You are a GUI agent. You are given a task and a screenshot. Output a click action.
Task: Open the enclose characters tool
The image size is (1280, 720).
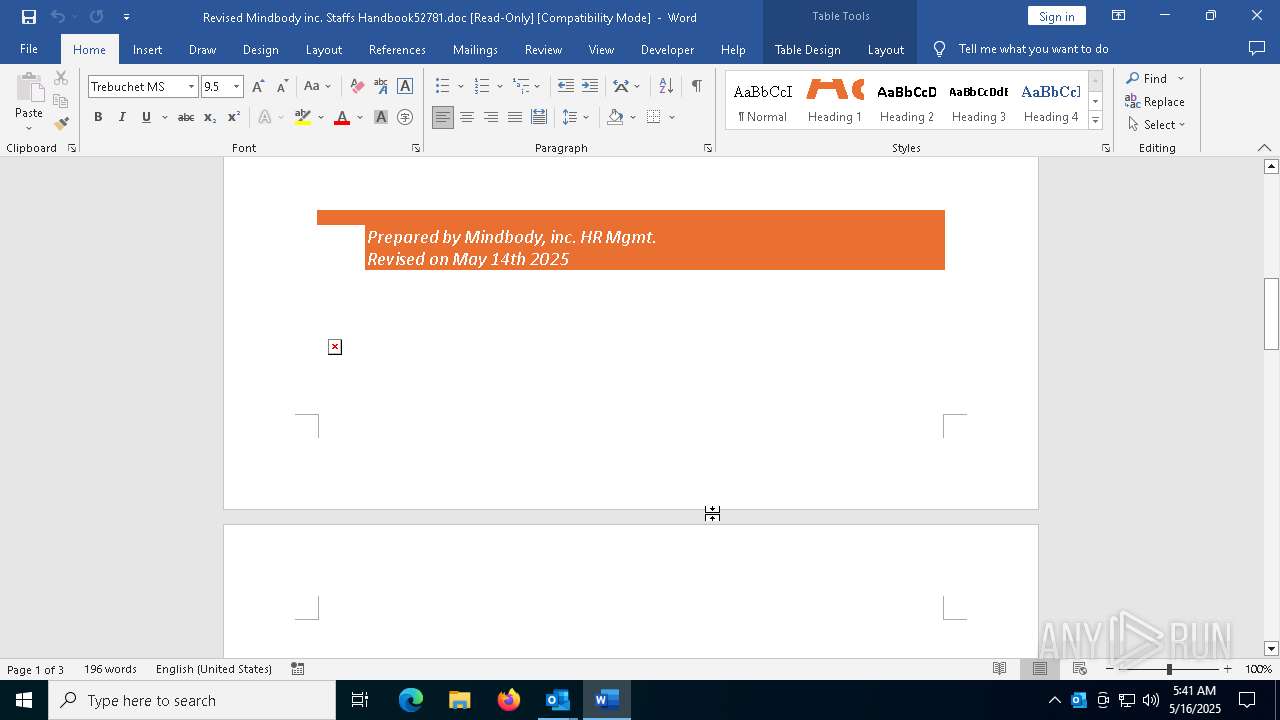[x=405, y=118]
